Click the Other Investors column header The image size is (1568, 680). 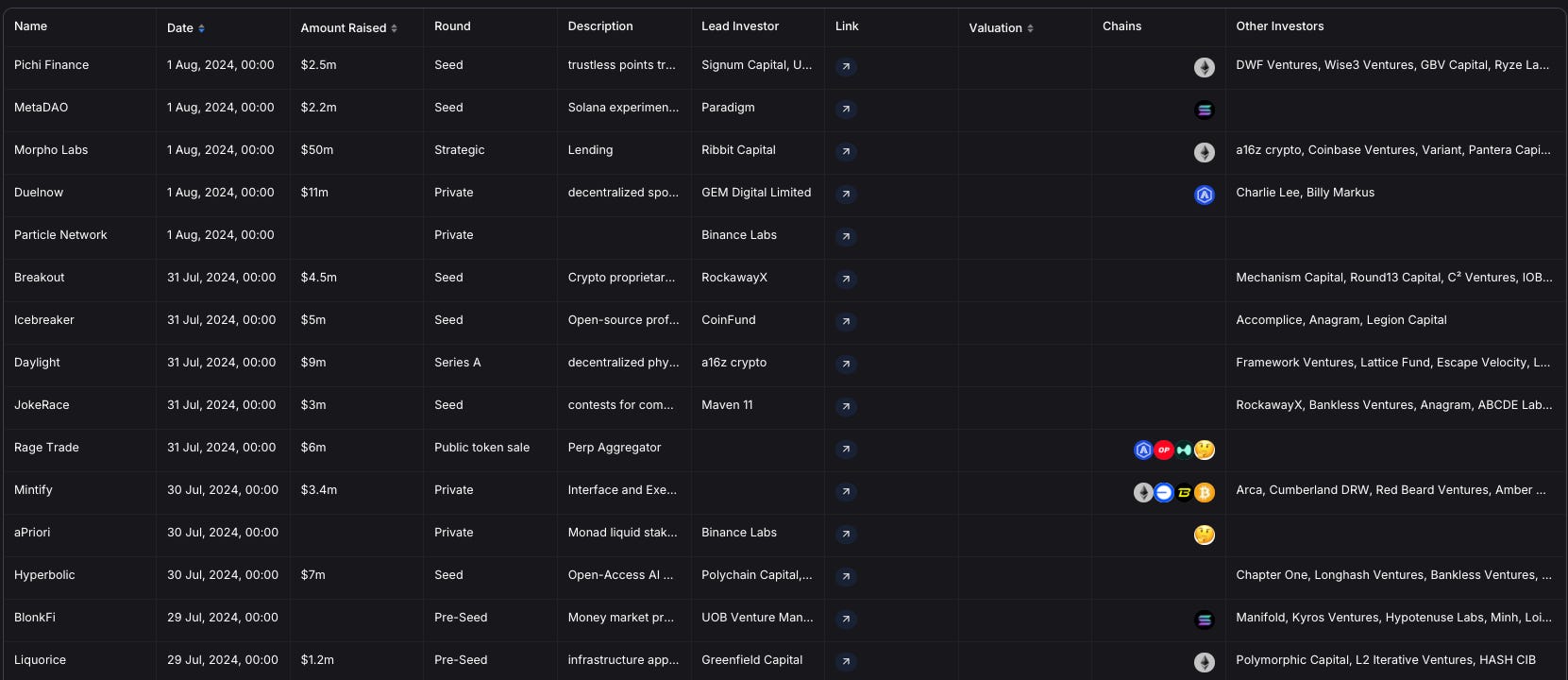tap(1280, 26)
